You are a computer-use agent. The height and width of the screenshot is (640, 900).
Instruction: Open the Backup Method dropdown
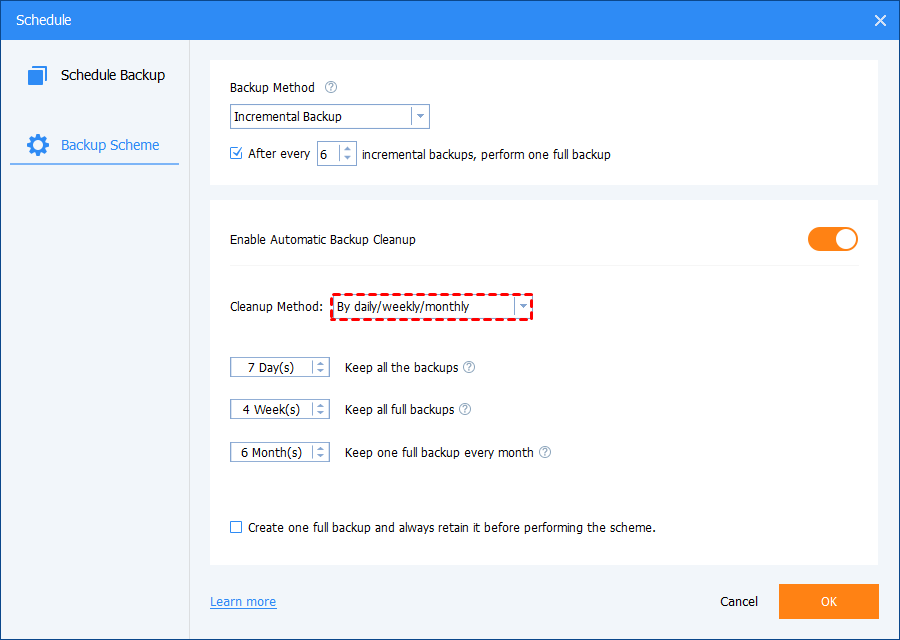pyautogui.click(x=420, y=116)
